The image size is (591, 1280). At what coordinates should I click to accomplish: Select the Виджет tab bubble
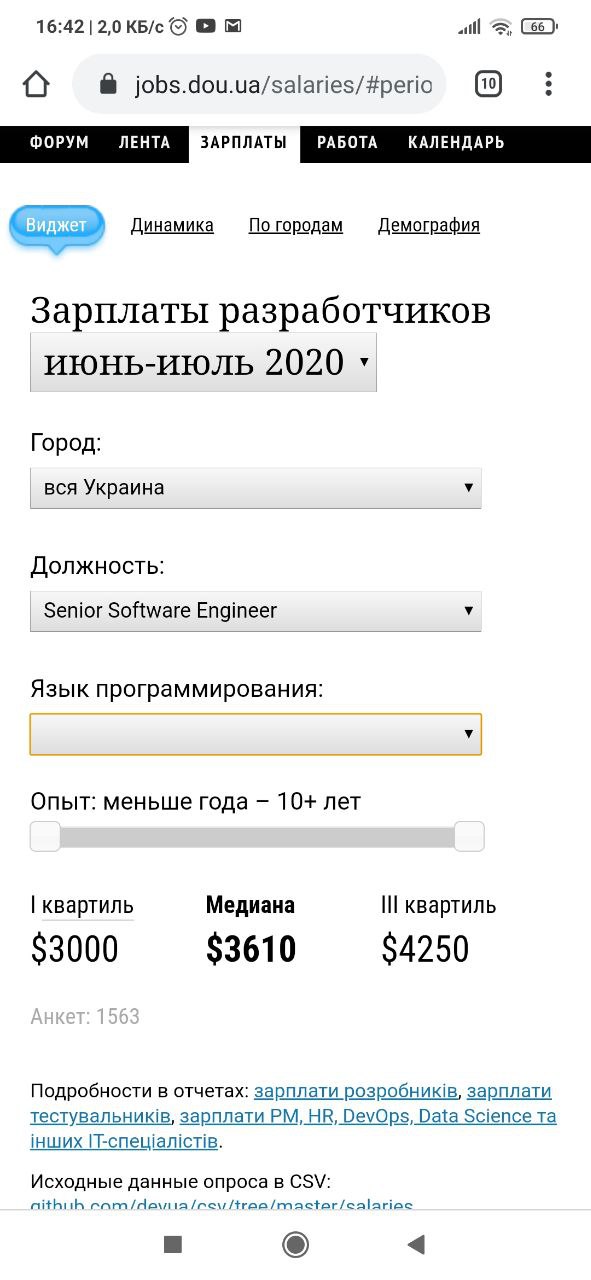[x=56, y=226]
